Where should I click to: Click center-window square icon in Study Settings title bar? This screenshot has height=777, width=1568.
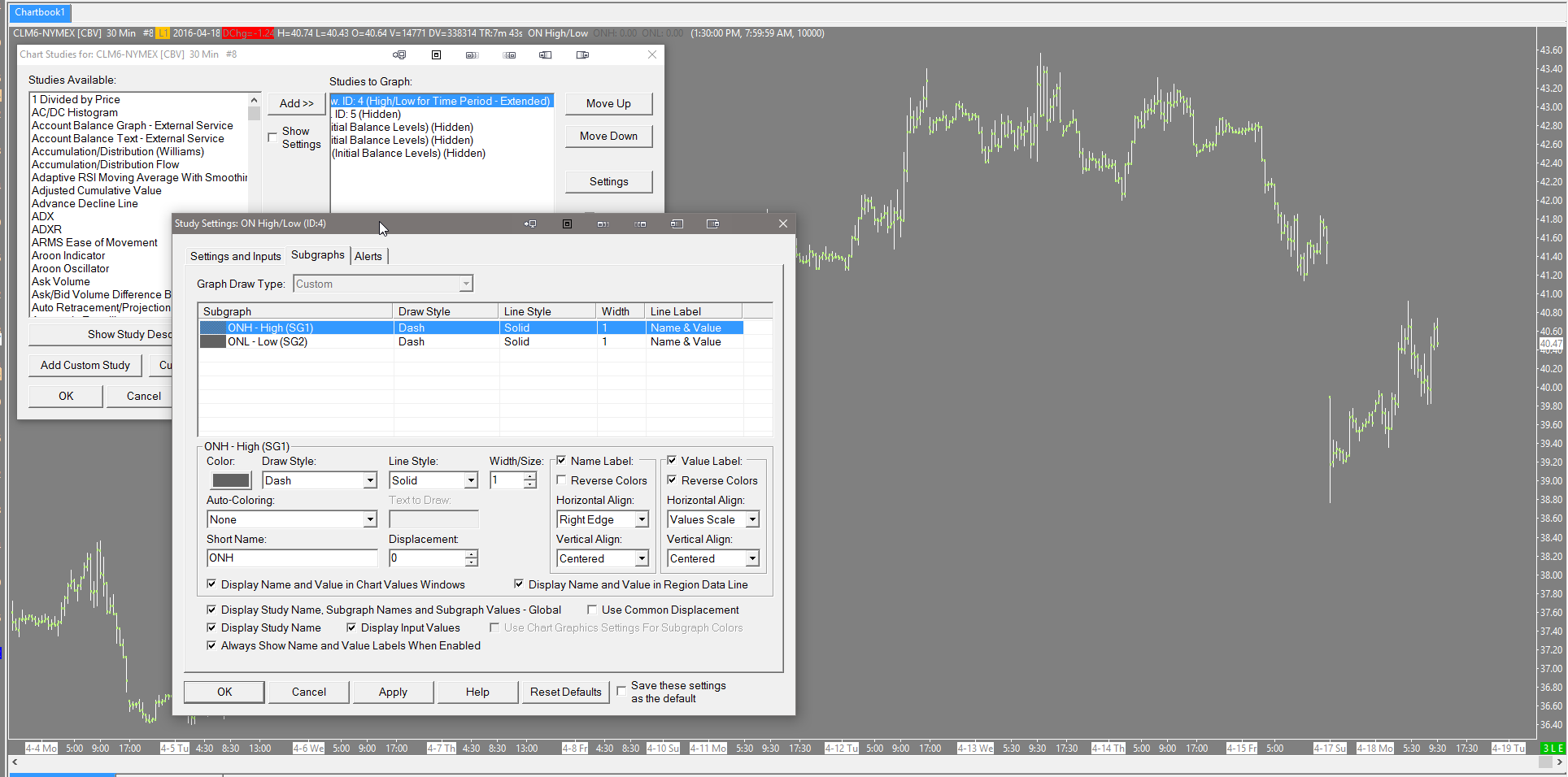pyautogui.click(x=567, y=224)
